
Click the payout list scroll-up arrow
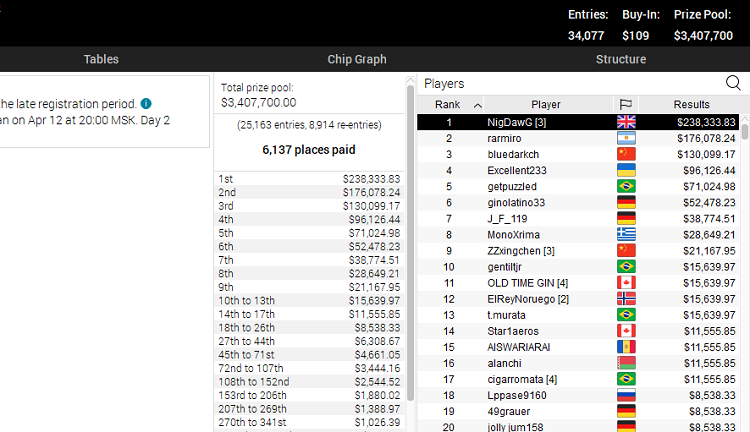(410, 80)
